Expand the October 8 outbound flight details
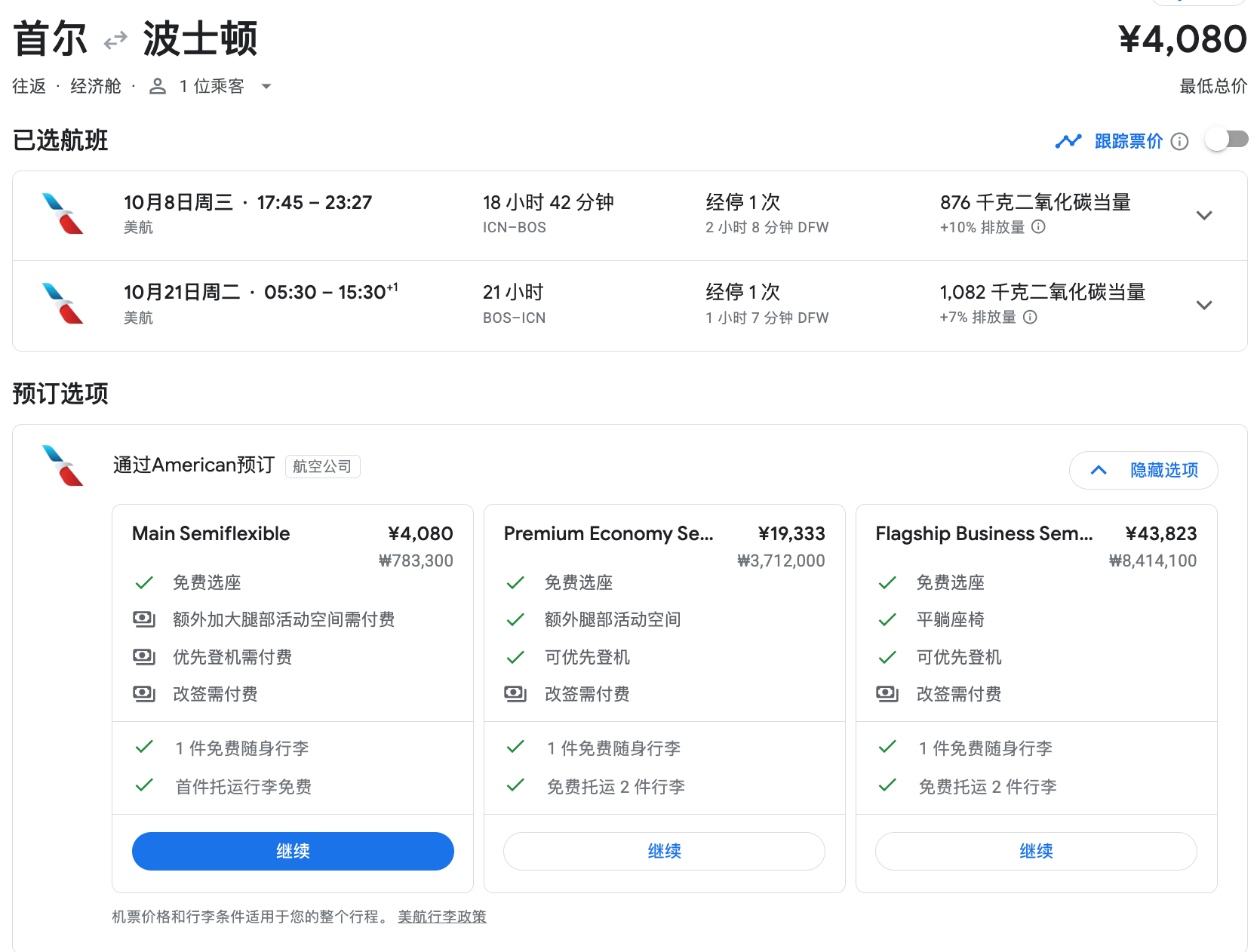 (x=1204, y=216)
